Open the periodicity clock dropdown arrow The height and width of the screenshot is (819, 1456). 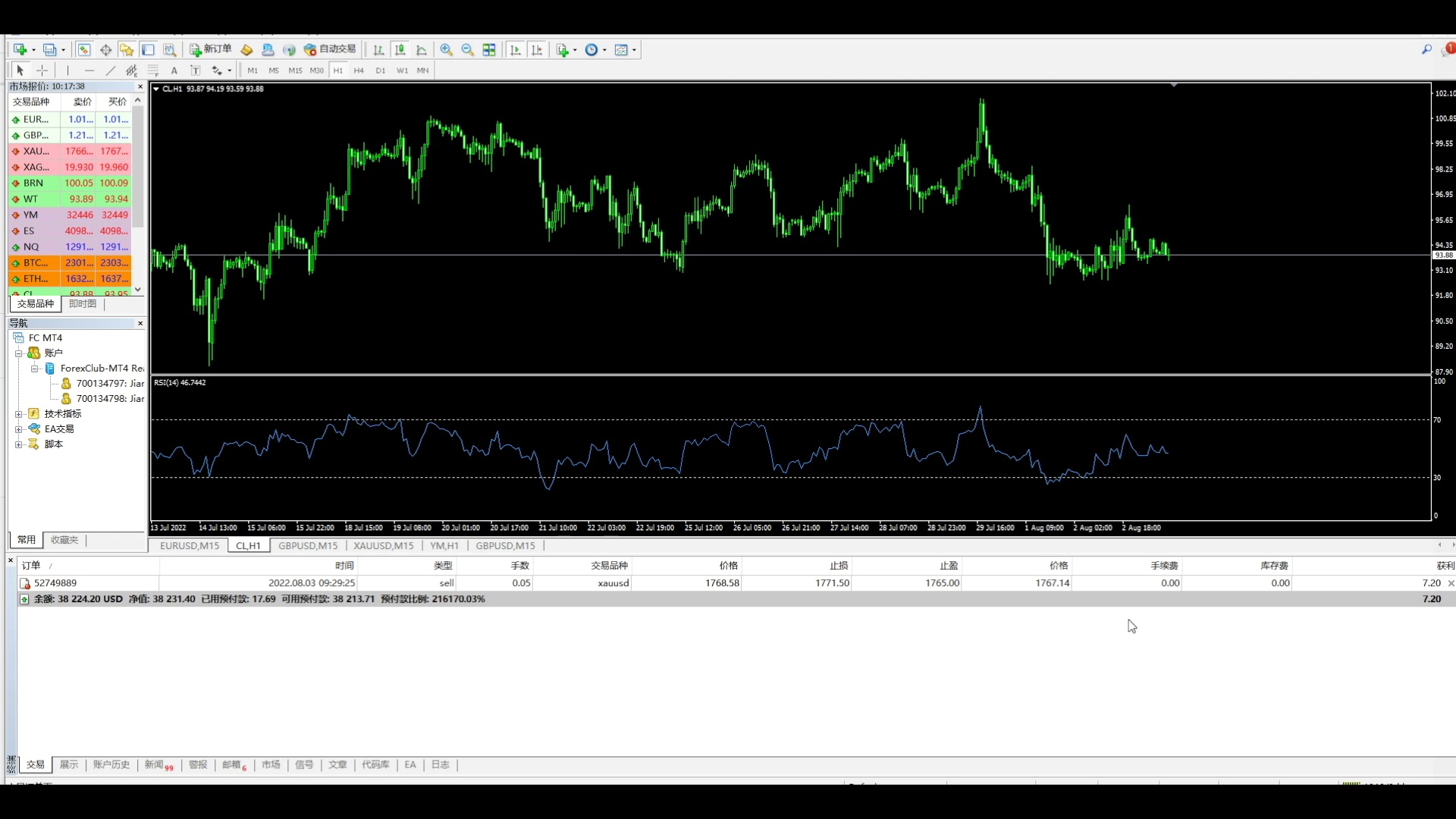pos(604,50)
